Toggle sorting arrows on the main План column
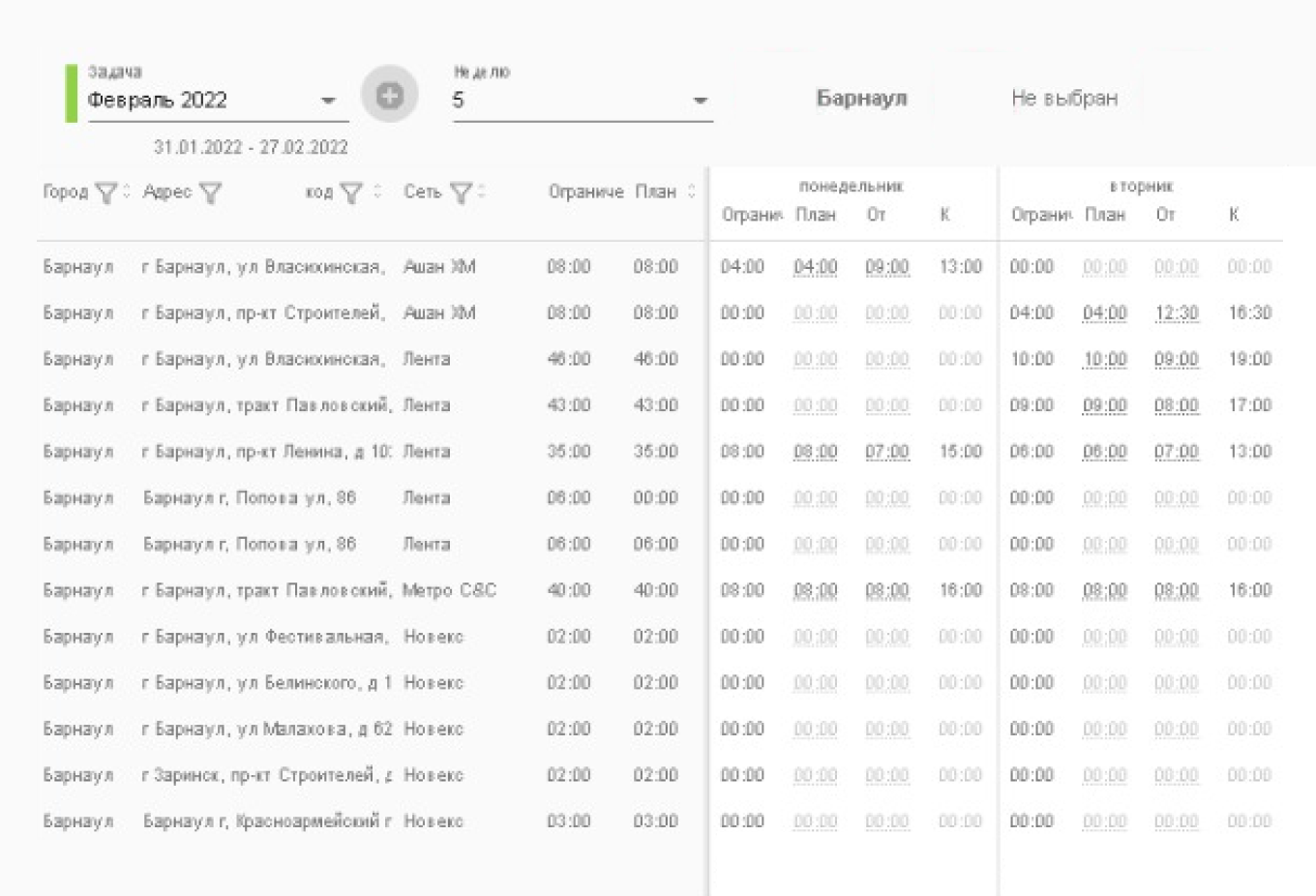This screenshot has width=1316, height=896. pyautogui.click(x=691, y=192)
